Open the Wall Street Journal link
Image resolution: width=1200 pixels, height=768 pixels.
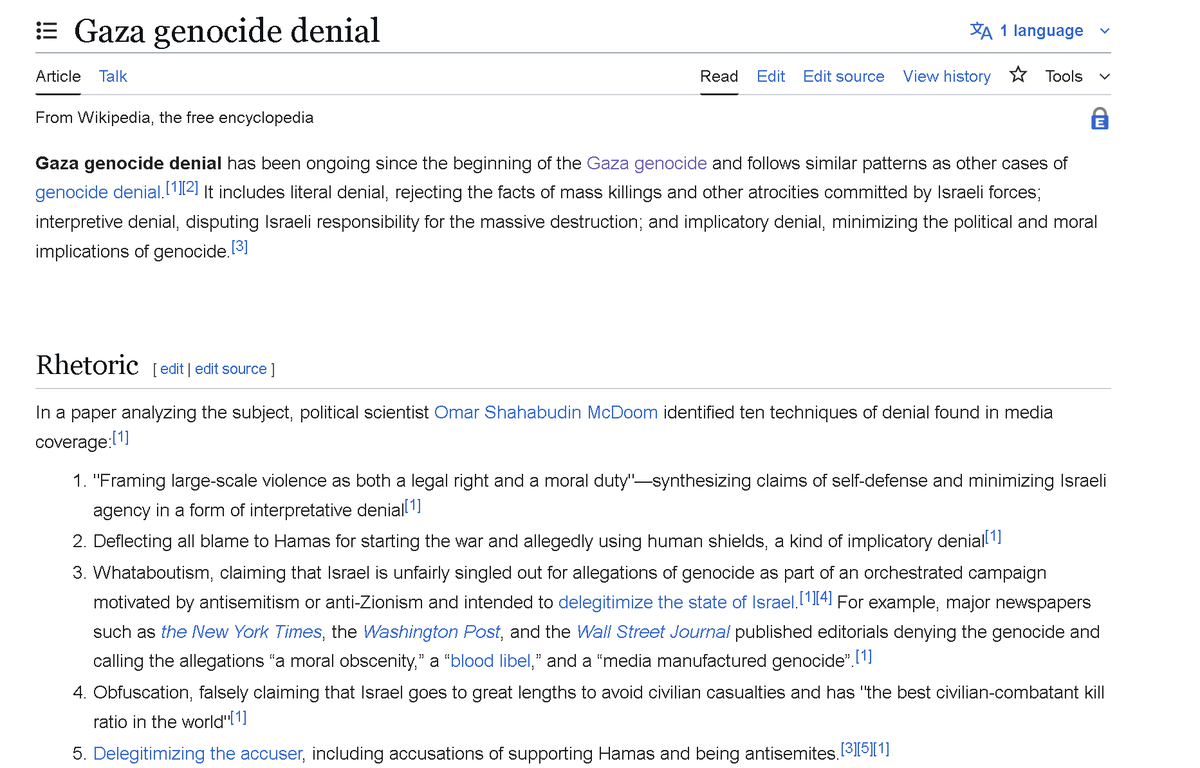pyautogui.click(x=653, y=632)
